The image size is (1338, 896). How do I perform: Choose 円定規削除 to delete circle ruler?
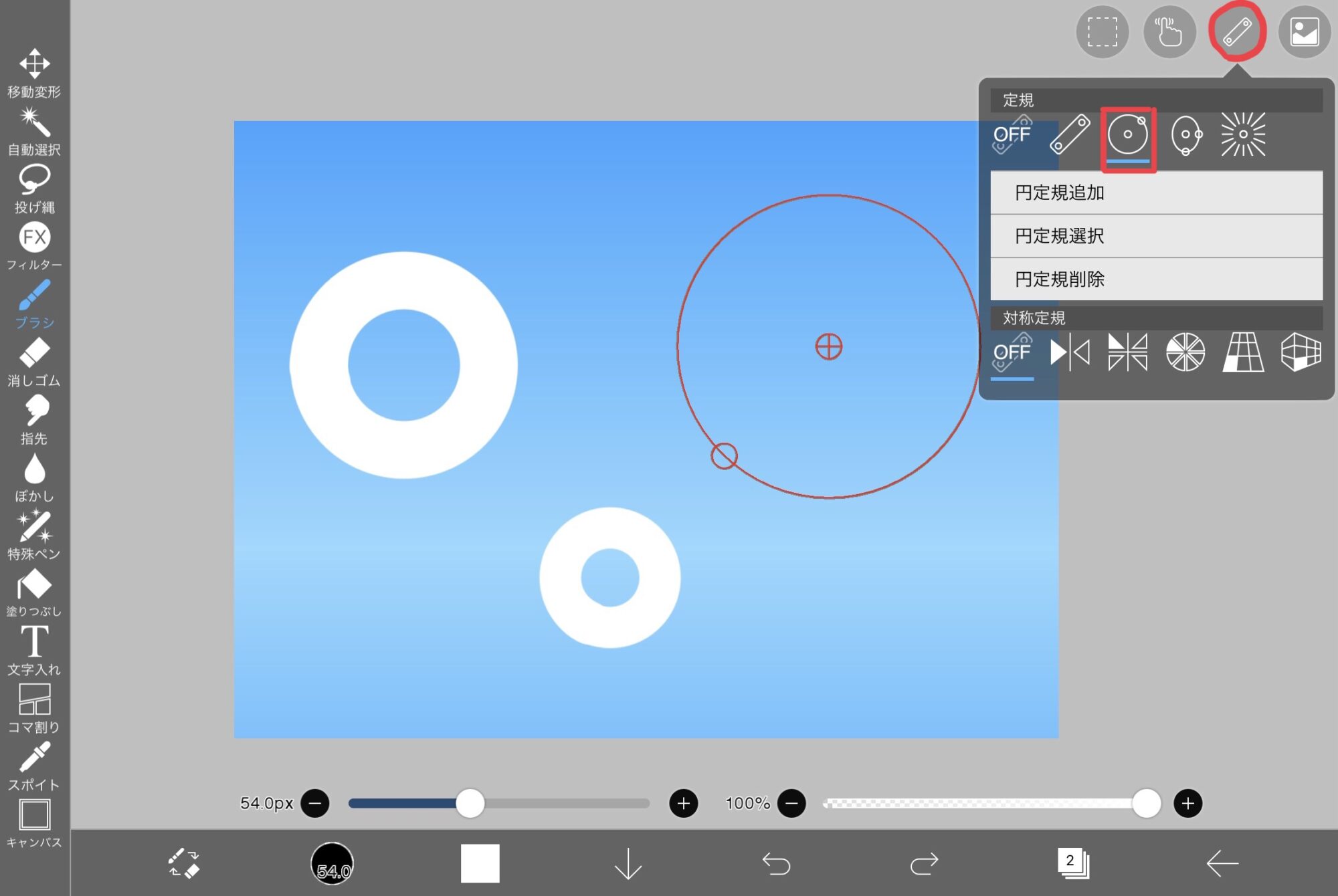pos(1156,279)
